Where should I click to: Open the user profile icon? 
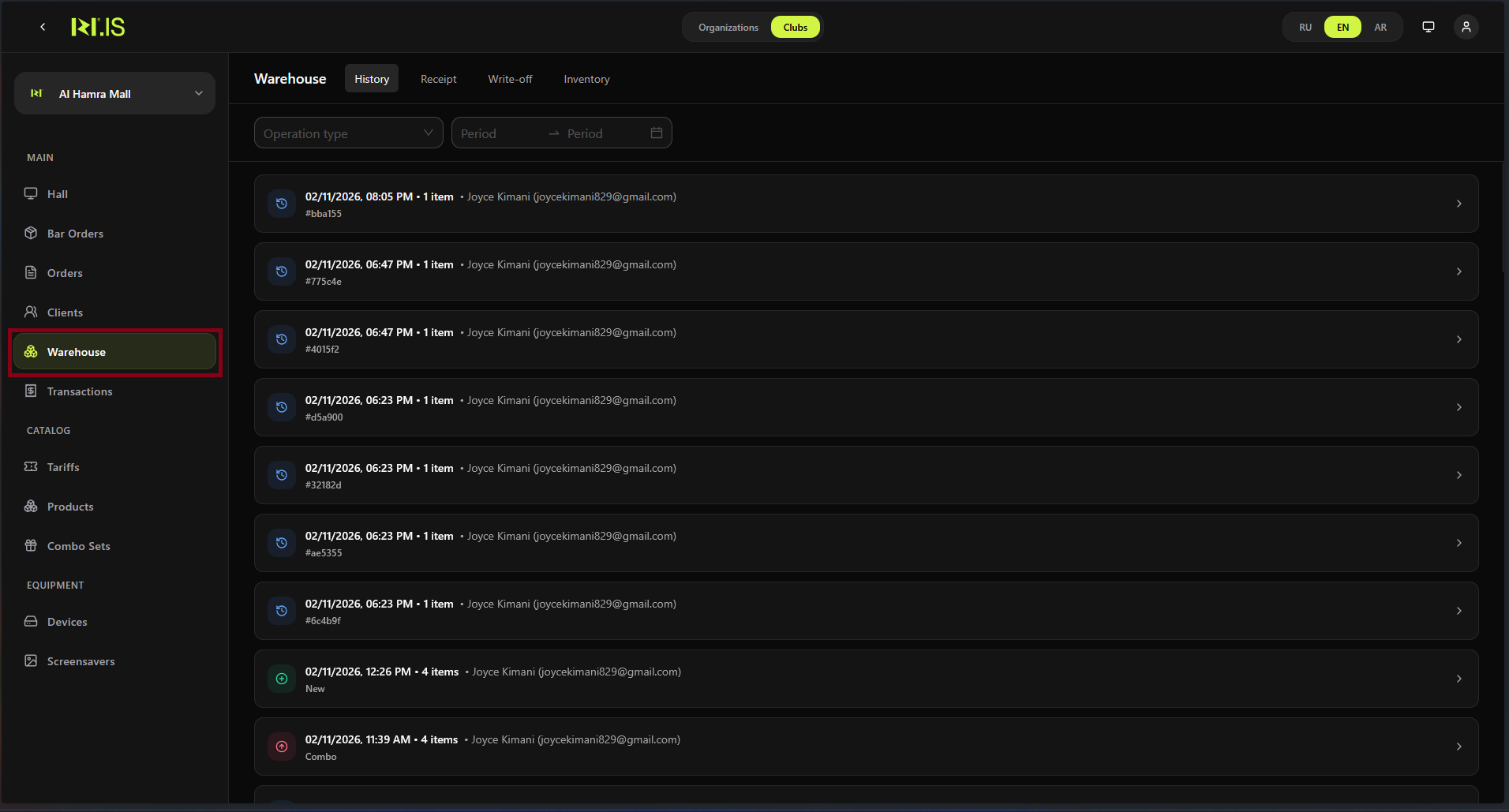tap(1466, 26)
